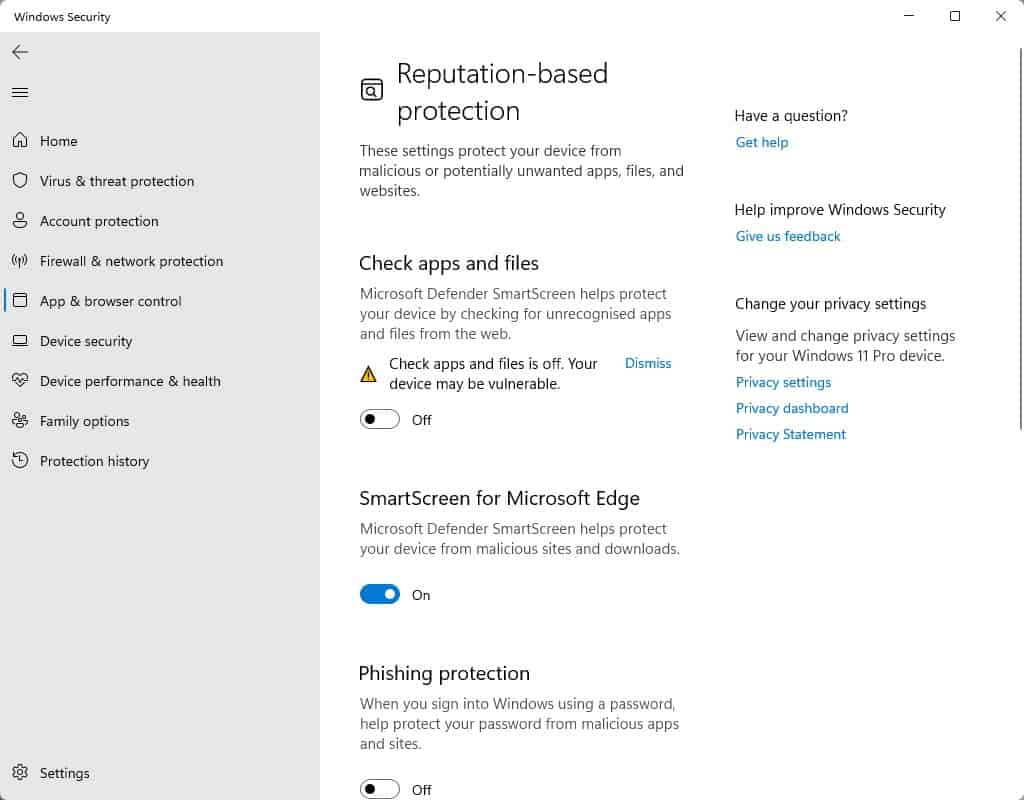
Task: Open Protection history in sidebar
Action: (x=94, y=461)
